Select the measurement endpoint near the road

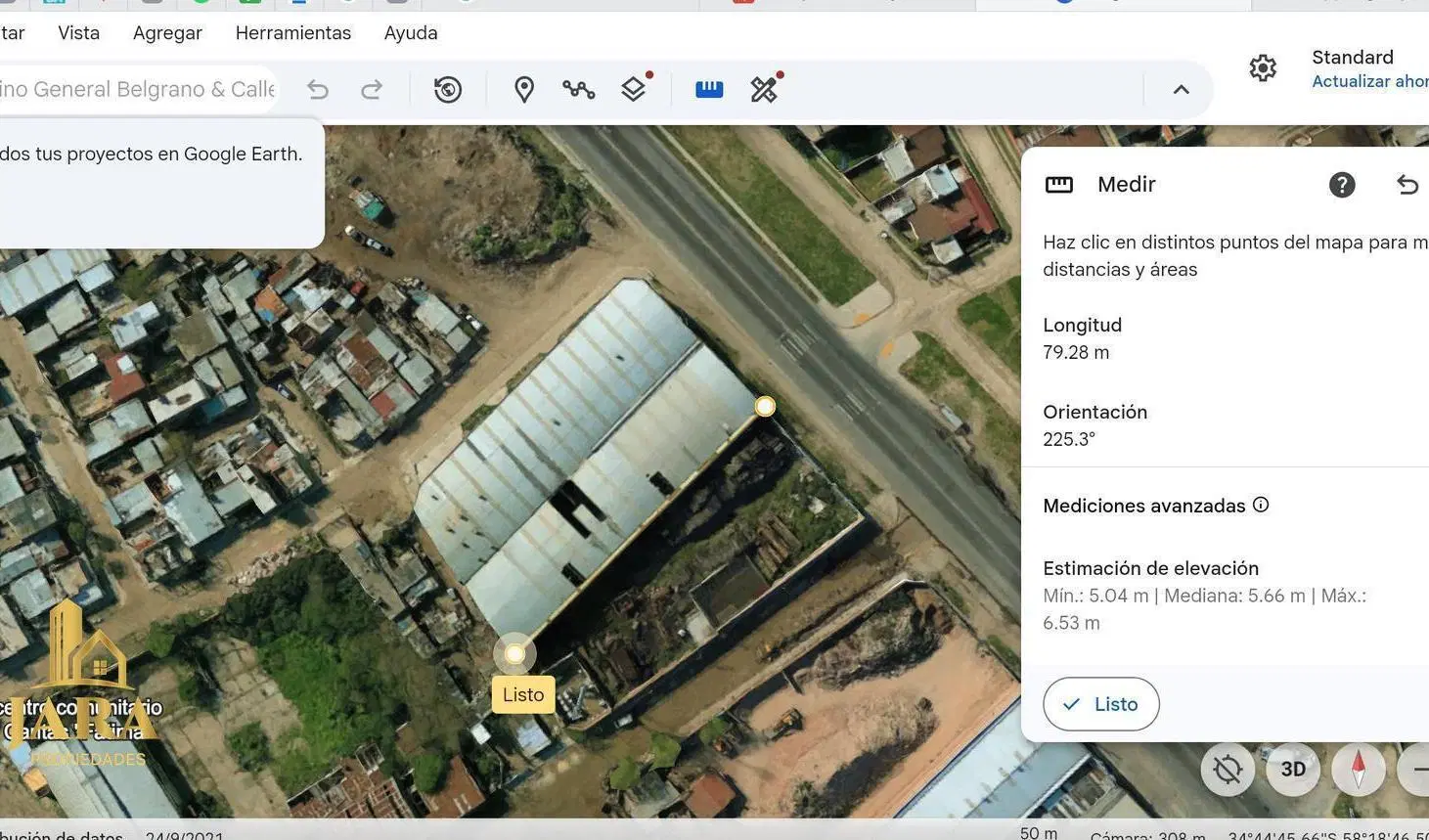tap(765, 406)
